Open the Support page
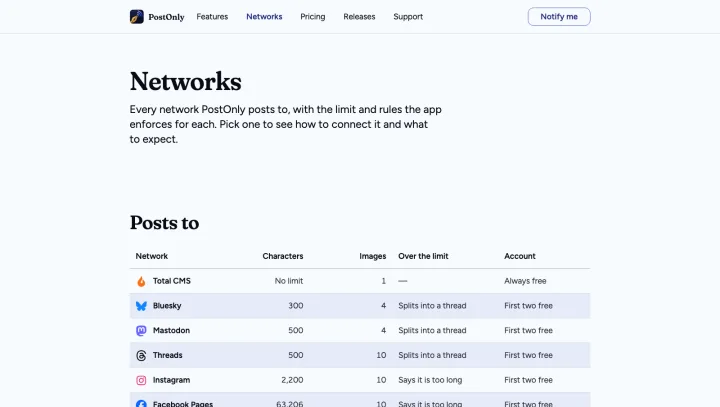Image resolution: width=720 pixels, height=407 pixels. [408, 17]
